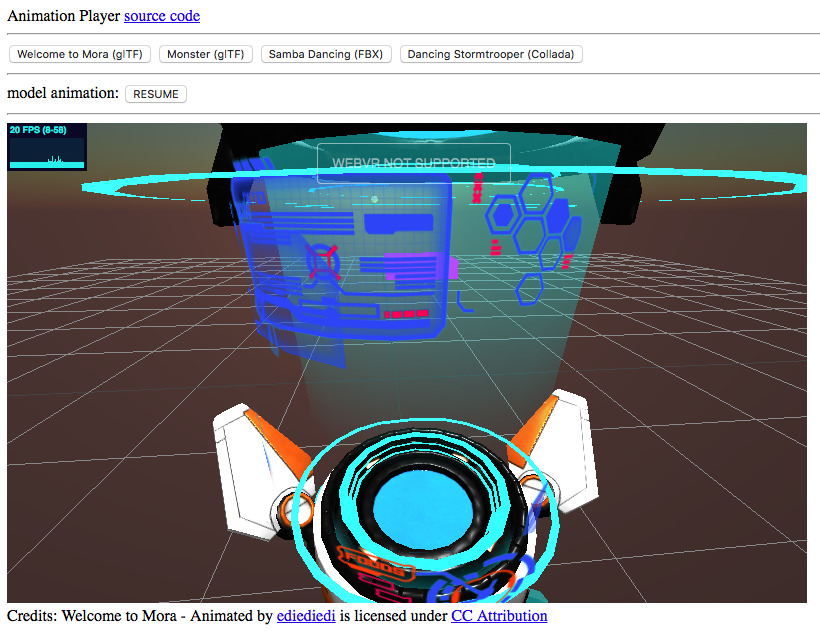Select the Samba Dancing (FBX) model
820x631 pixels.
[326, 54]
